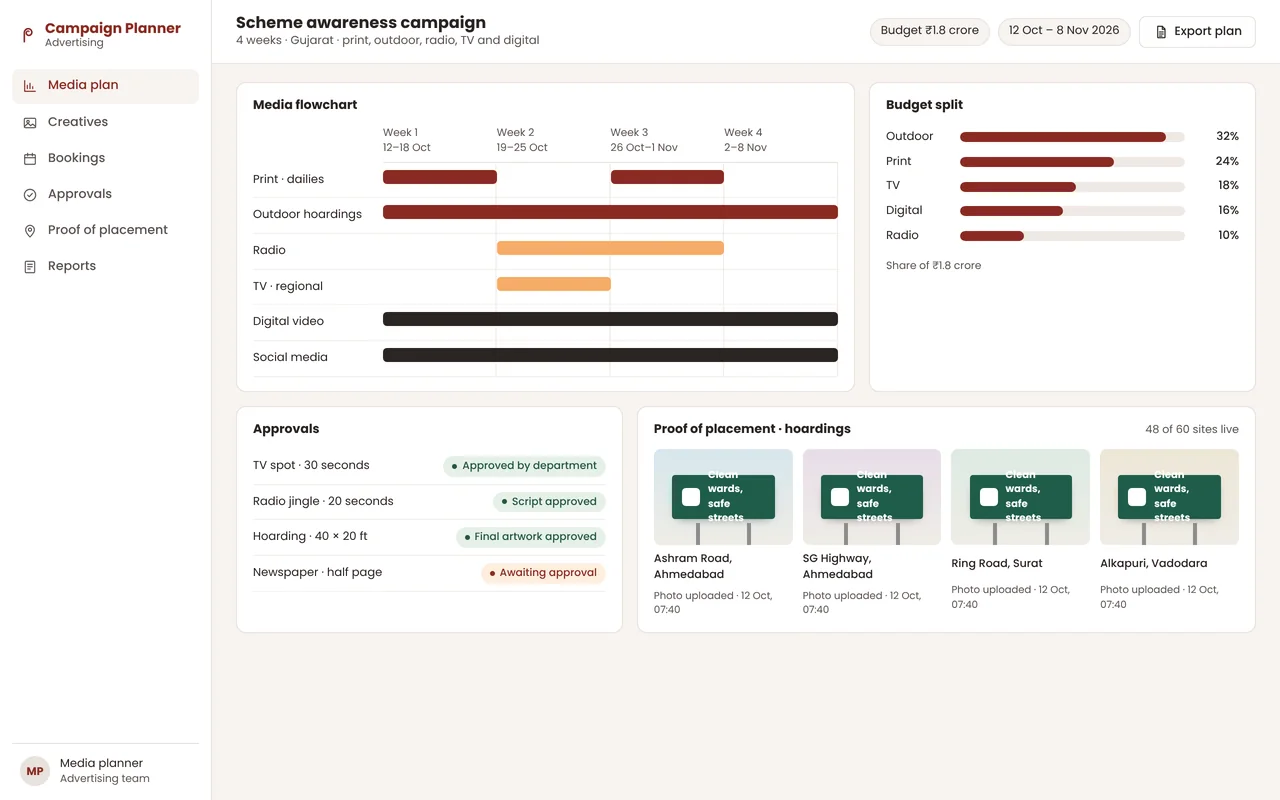Click the '48 of 60 sites live' text
The width and height of the screenshot is (1280, 800).
click(x=1192, y=430)
